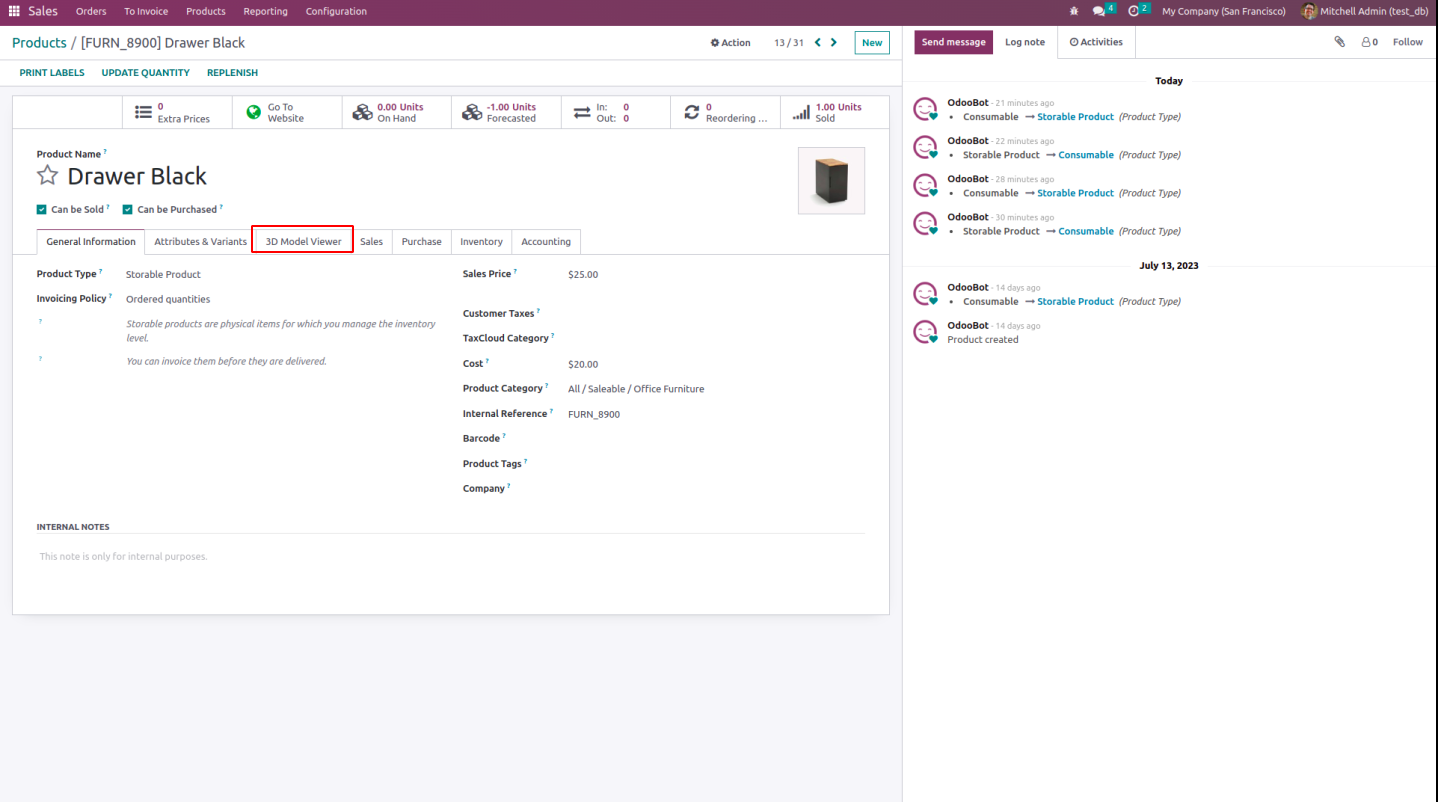Click the attachments paperclip icon
This screenshot has width=1438, height=802.
(x=1339, y=42)
